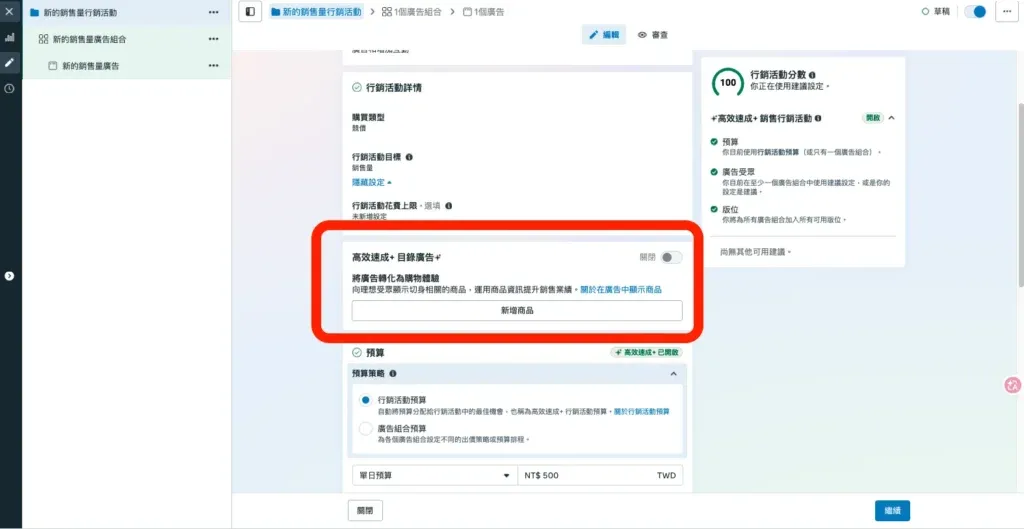Open the 關於在廣告中顯示商品 link

pos(621,289)
